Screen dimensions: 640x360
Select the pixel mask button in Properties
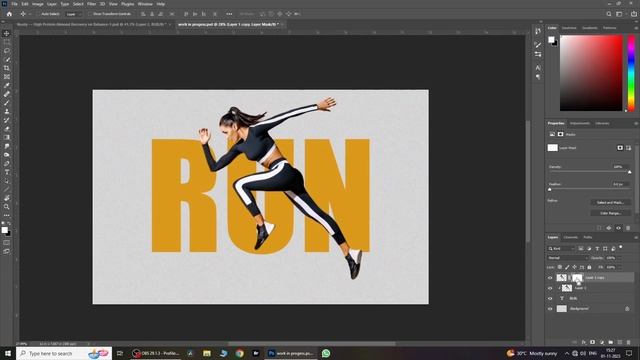tap(620, 148)
